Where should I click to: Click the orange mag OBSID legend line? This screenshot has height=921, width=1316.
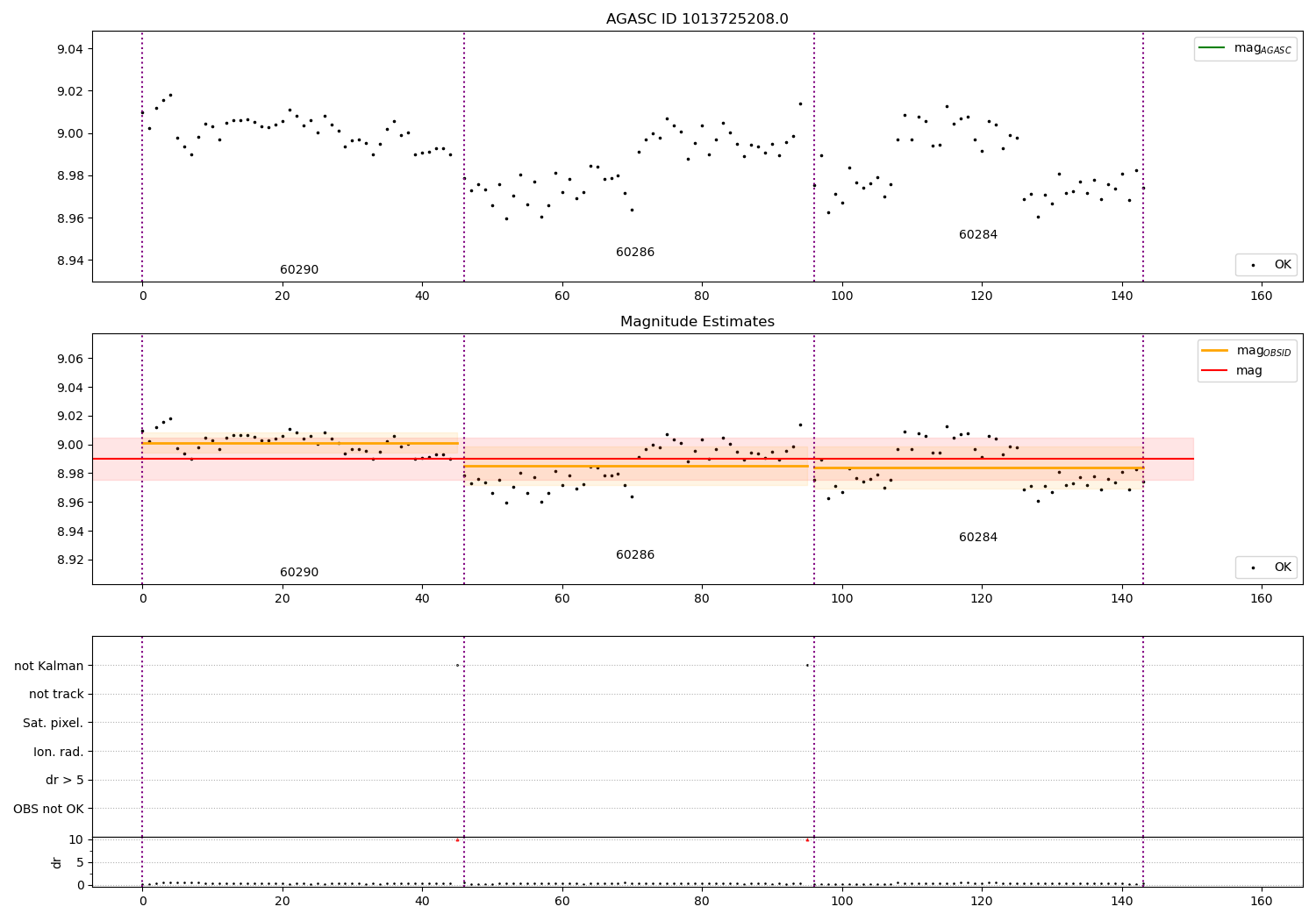[x=1214, y=351]
